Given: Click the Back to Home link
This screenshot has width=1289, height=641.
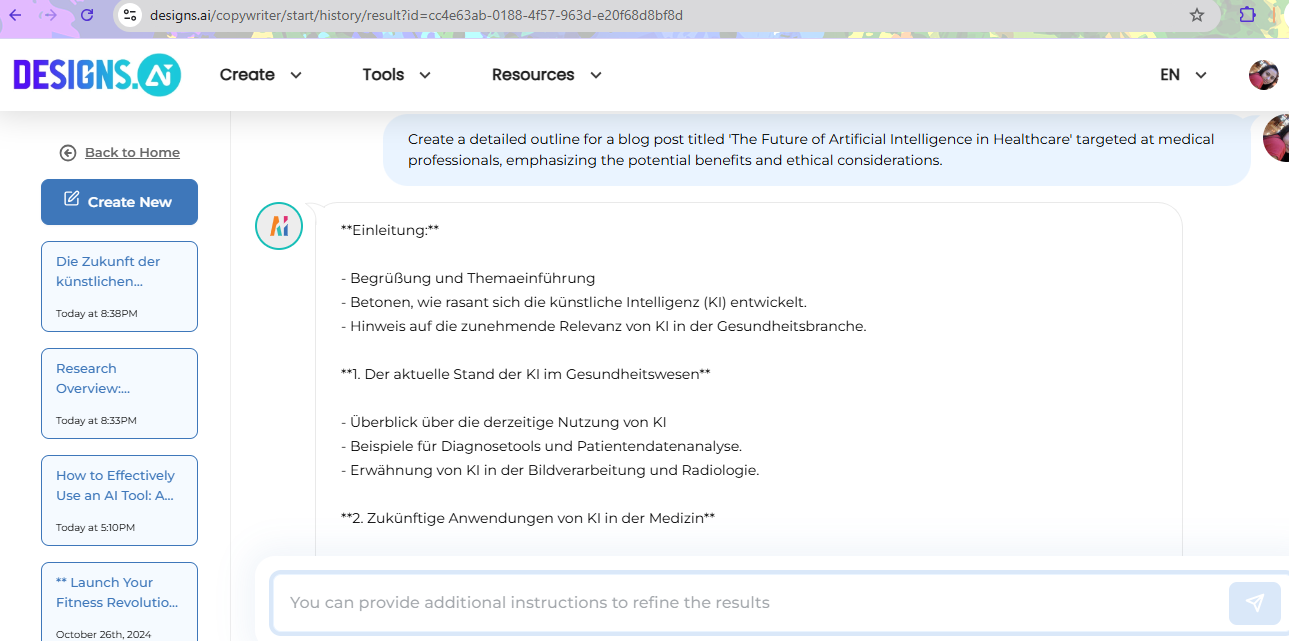Looking at the screenshot, I should 130,152.
